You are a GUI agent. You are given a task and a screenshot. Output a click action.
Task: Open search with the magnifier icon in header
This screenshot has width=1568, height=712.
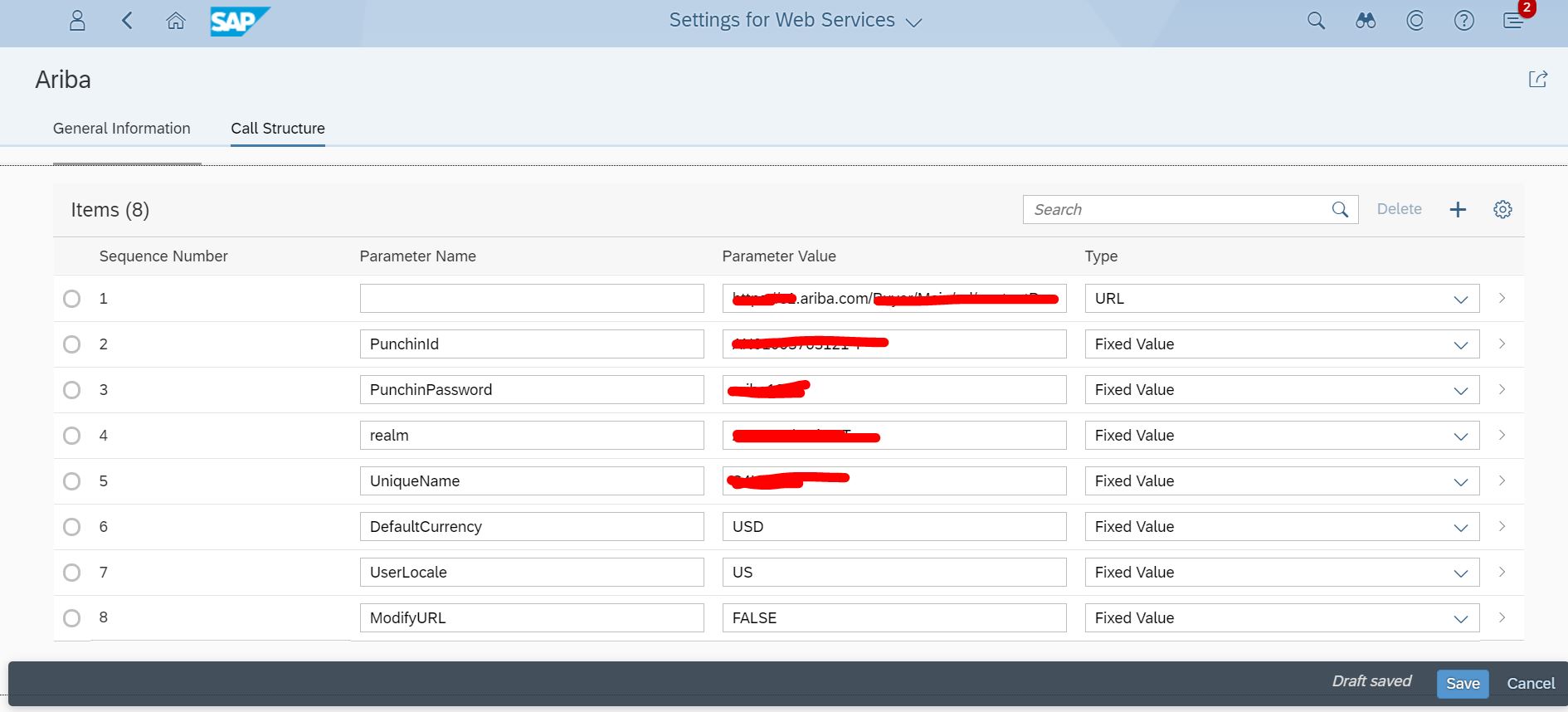(x=1316, y=21)
